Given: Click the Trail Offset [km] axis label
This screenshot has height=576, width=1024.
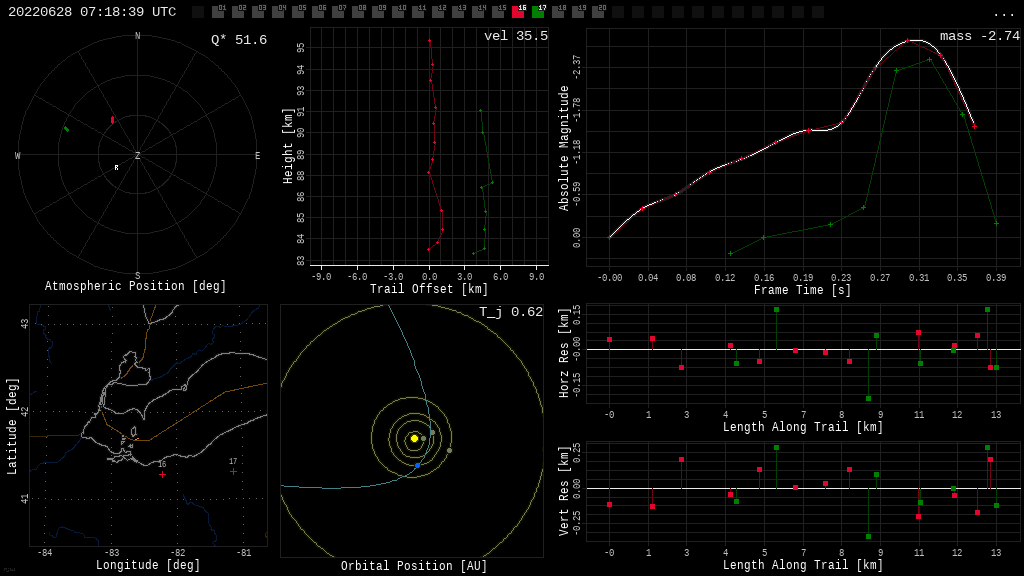Looking at the screenshot, I should pyautogui.click(x=429, y=289).
